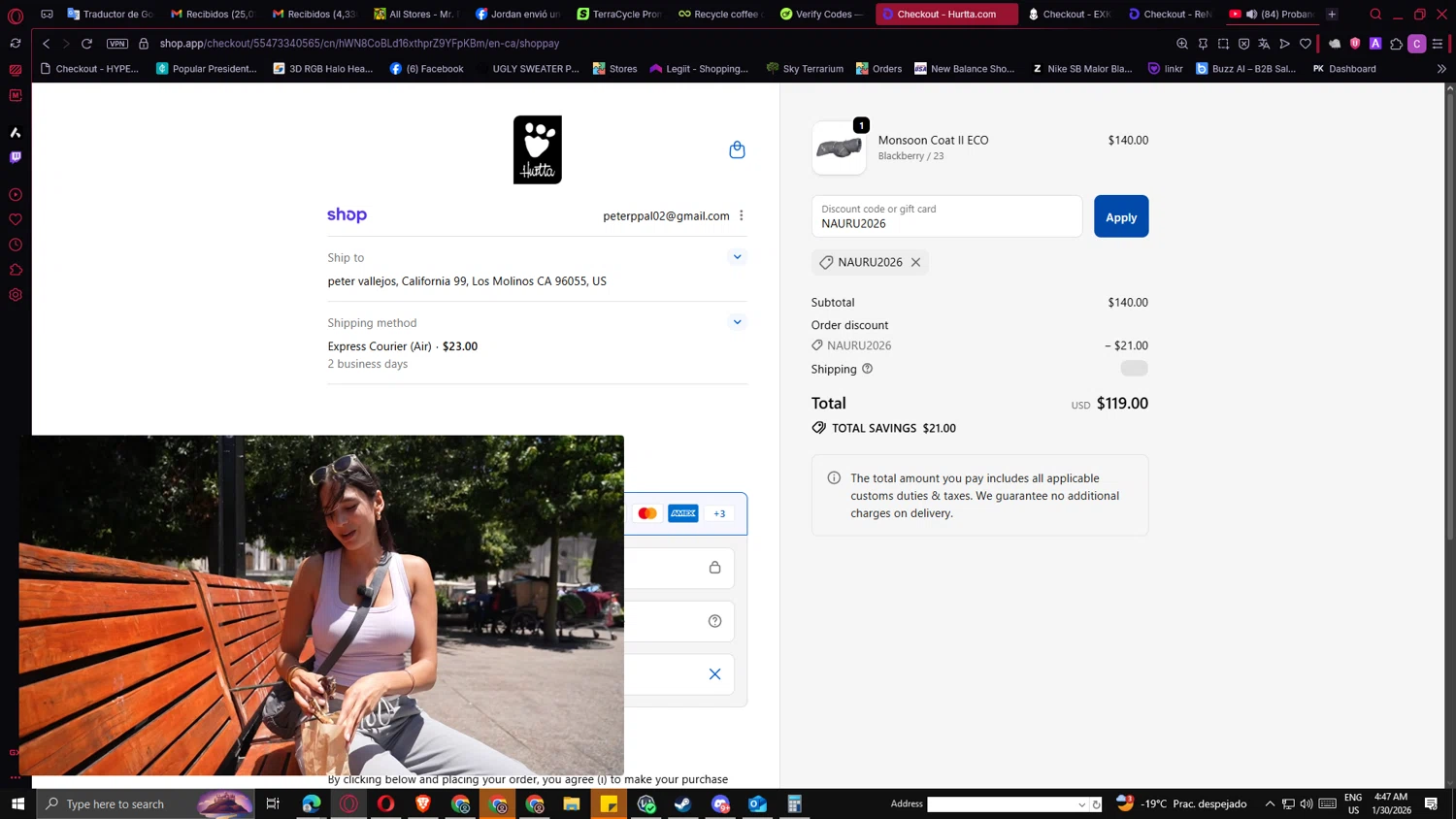Image resolution: width=1456 pixels, height=819 pixels.
Task: Open the sidebar settings gear icon
Action: pos(16,295)
